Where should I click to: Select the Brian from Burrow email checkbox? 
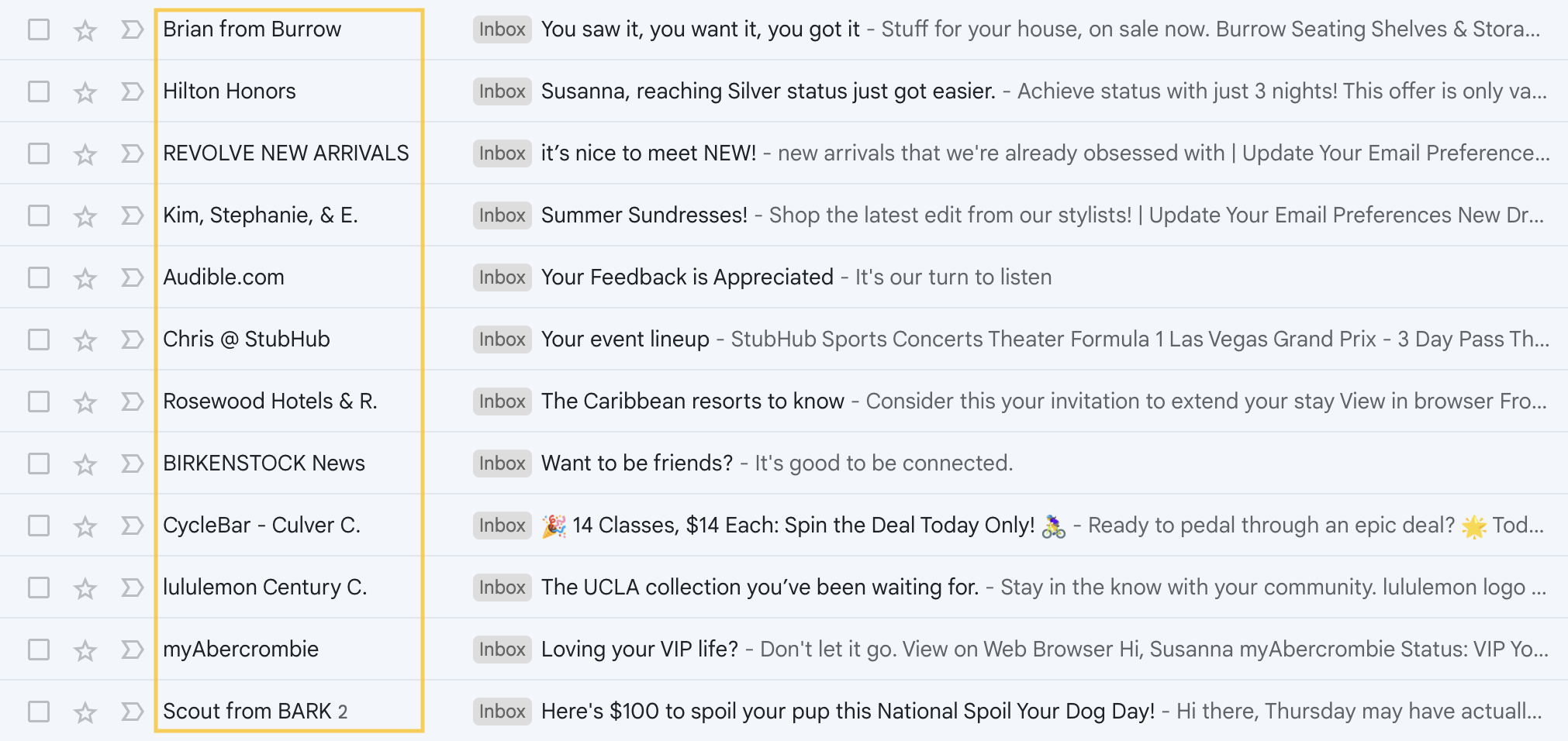tap(39, 29)
